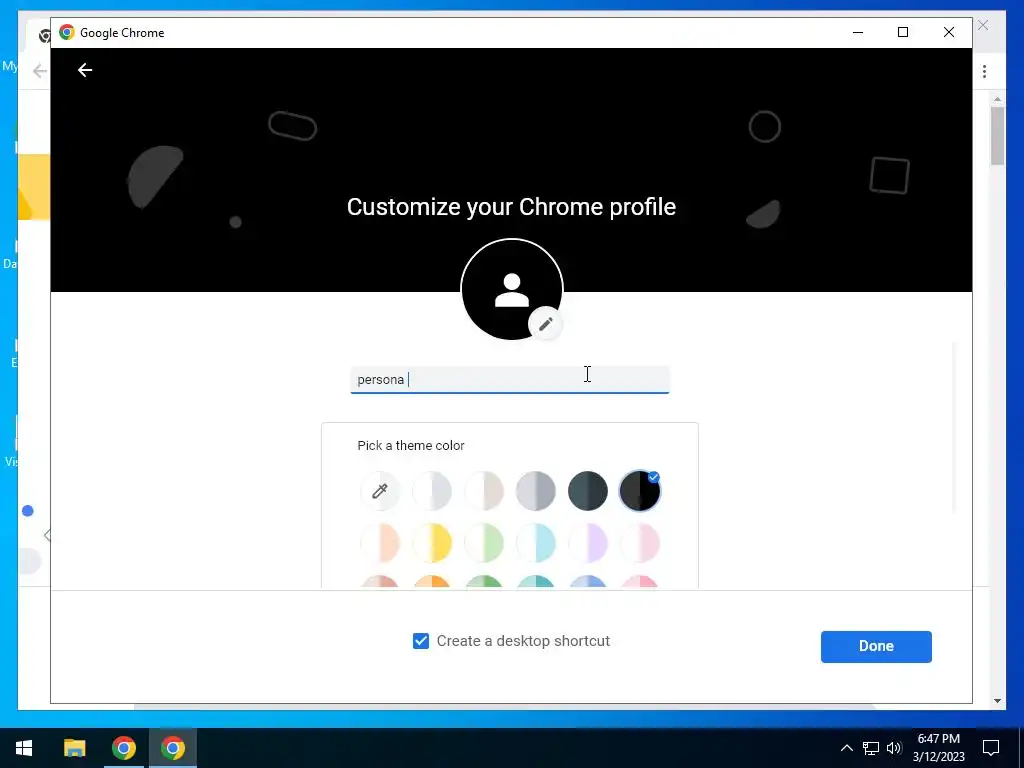This screenshot has width=1024, height=768.
Task: Maximize the Google Chrome profile window
Action: (903, 33)
